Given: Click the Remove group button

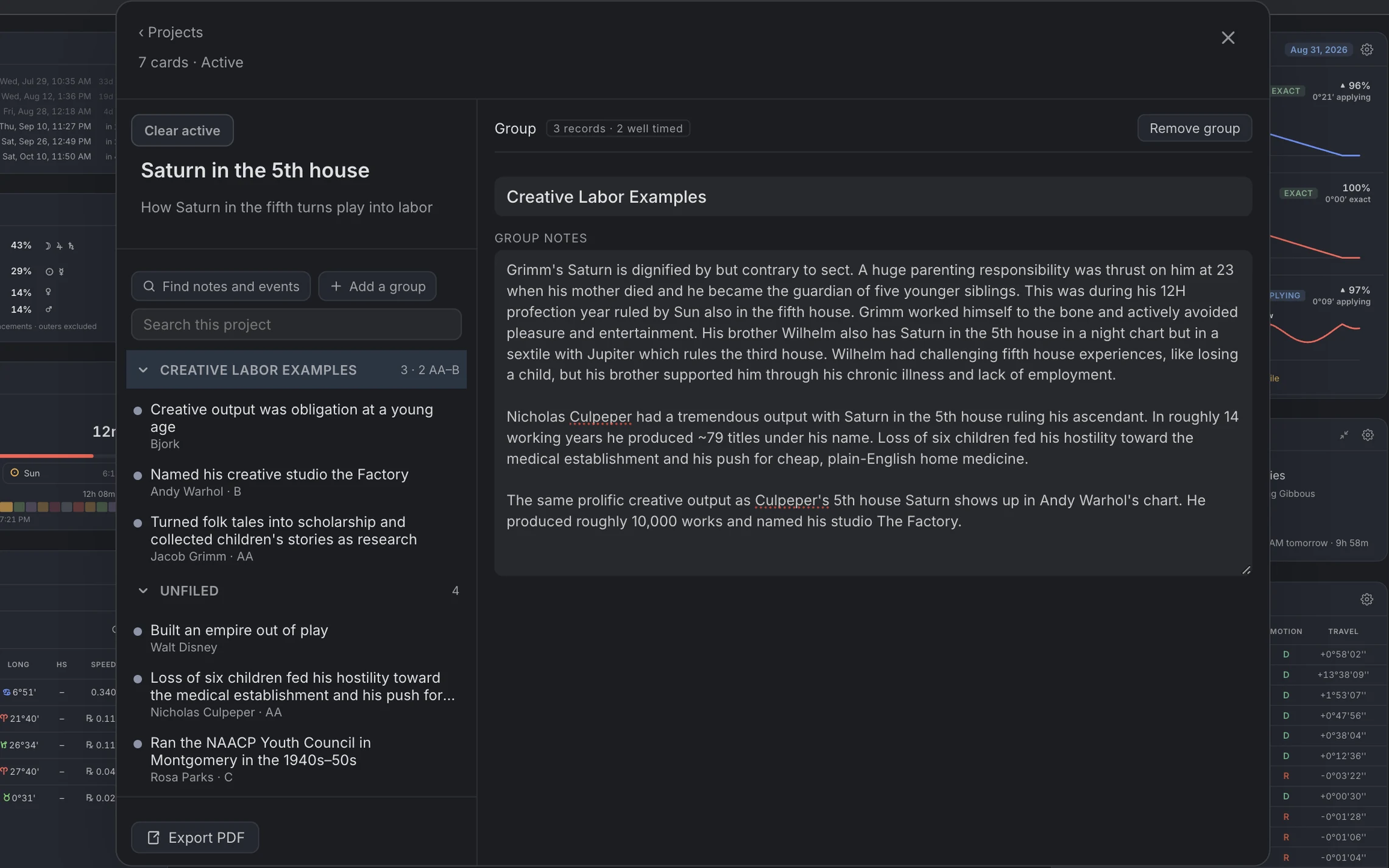Looking at the screenshot, I should tap(1194, 128).
